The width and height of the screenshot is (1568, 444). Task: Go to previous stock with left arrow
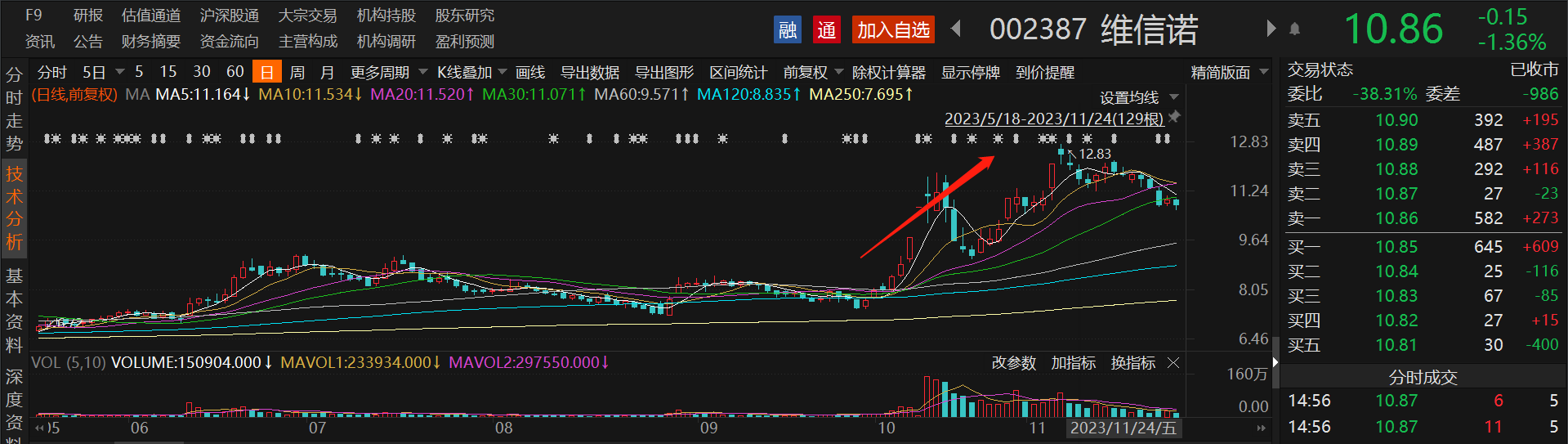click(x=955, y=29)
